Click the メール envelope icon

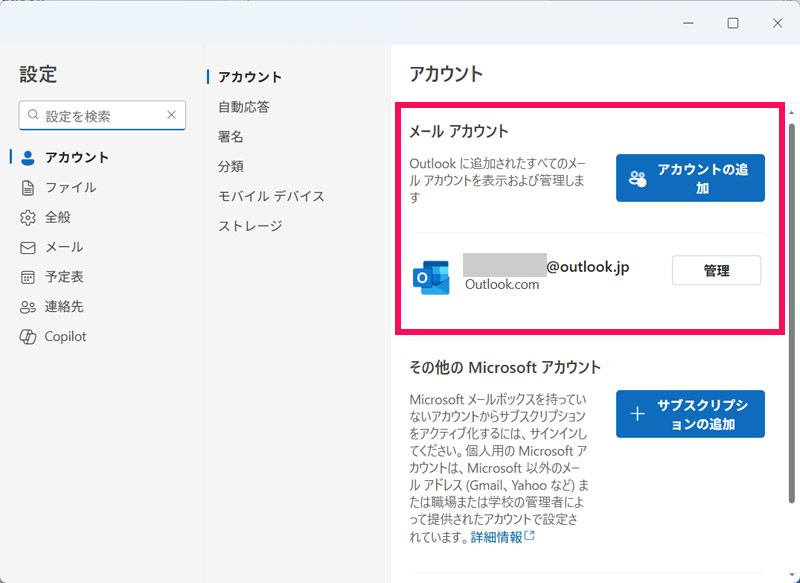(28, 248)
